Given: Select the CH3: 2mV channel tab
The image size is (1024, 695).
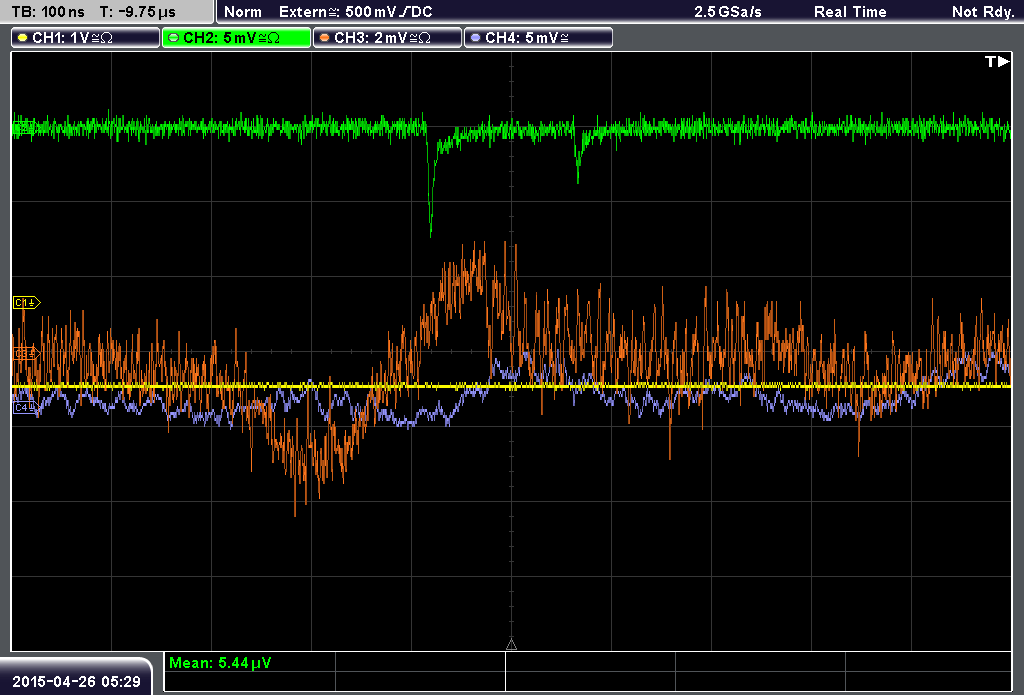Looking at the screenshot, I should click(x=387, y=38).
